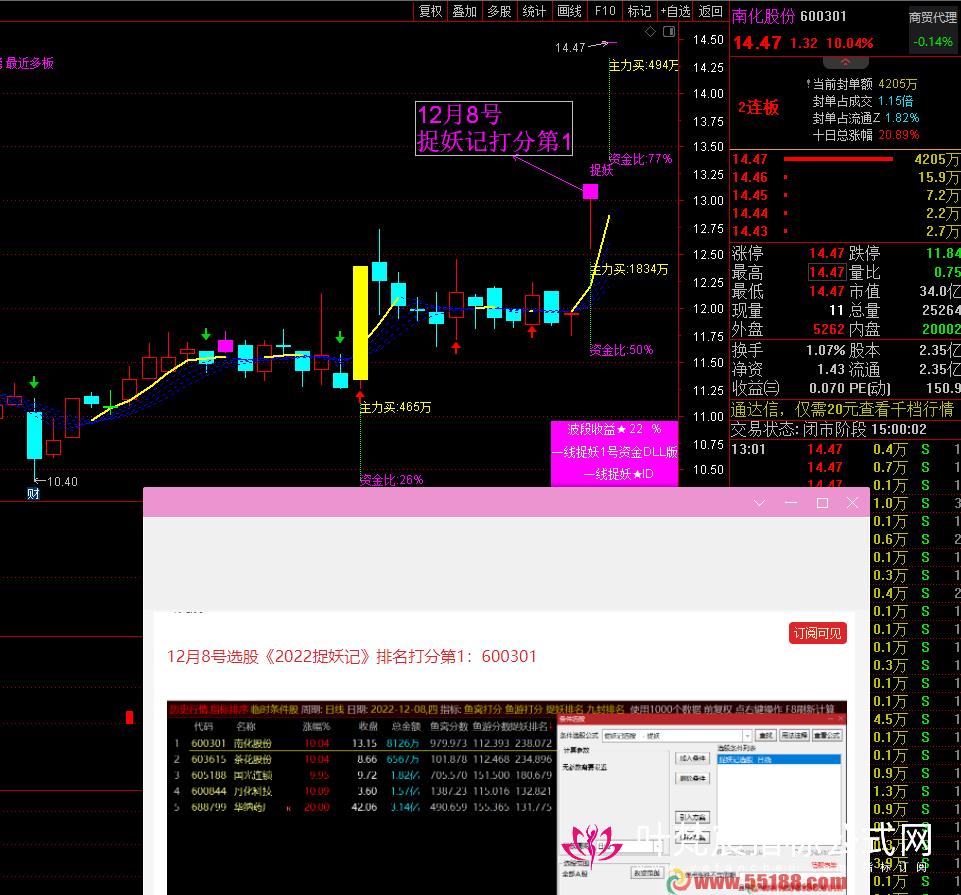Image resolution: width=961 pixels, height=895 pixels.
Task: Select the 多股 multi-stock view
Action: coord(499,11)
